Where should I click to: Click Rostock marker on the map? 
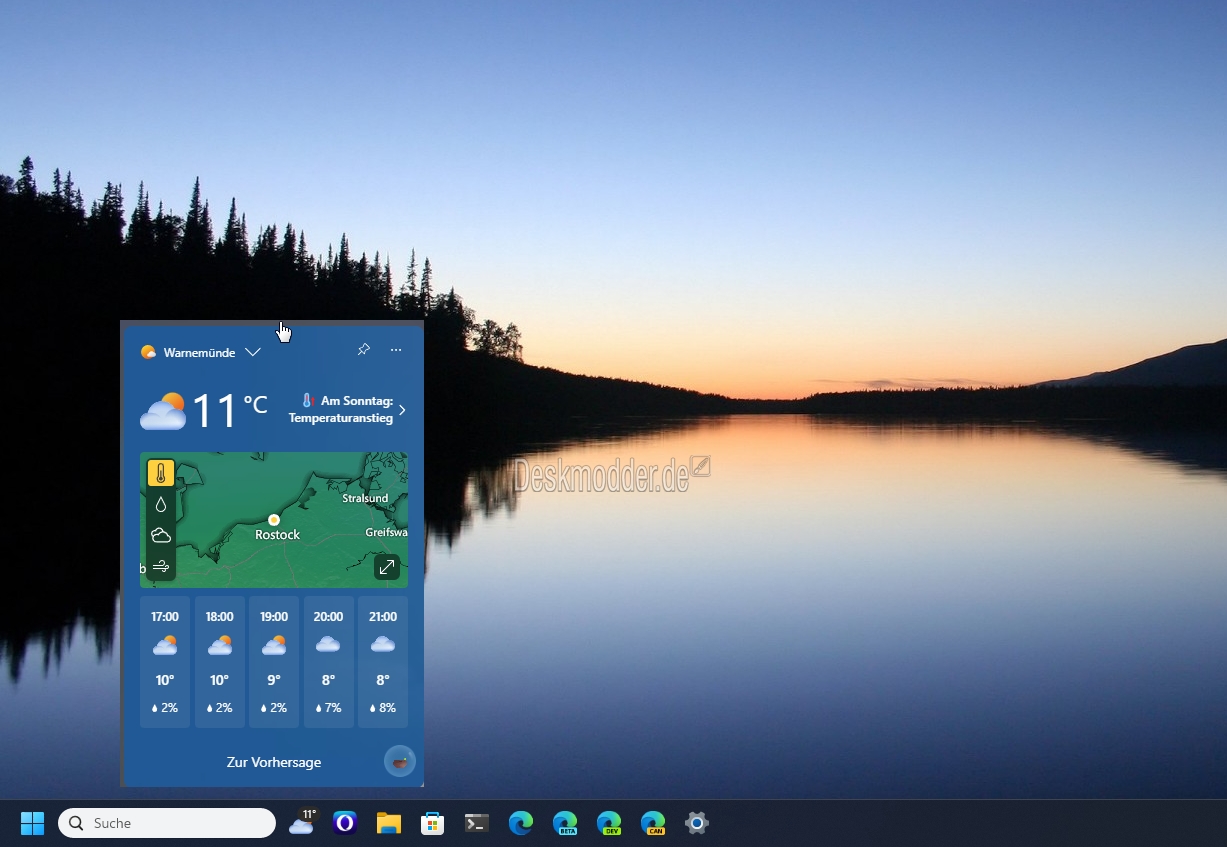[x=274, y=520]
